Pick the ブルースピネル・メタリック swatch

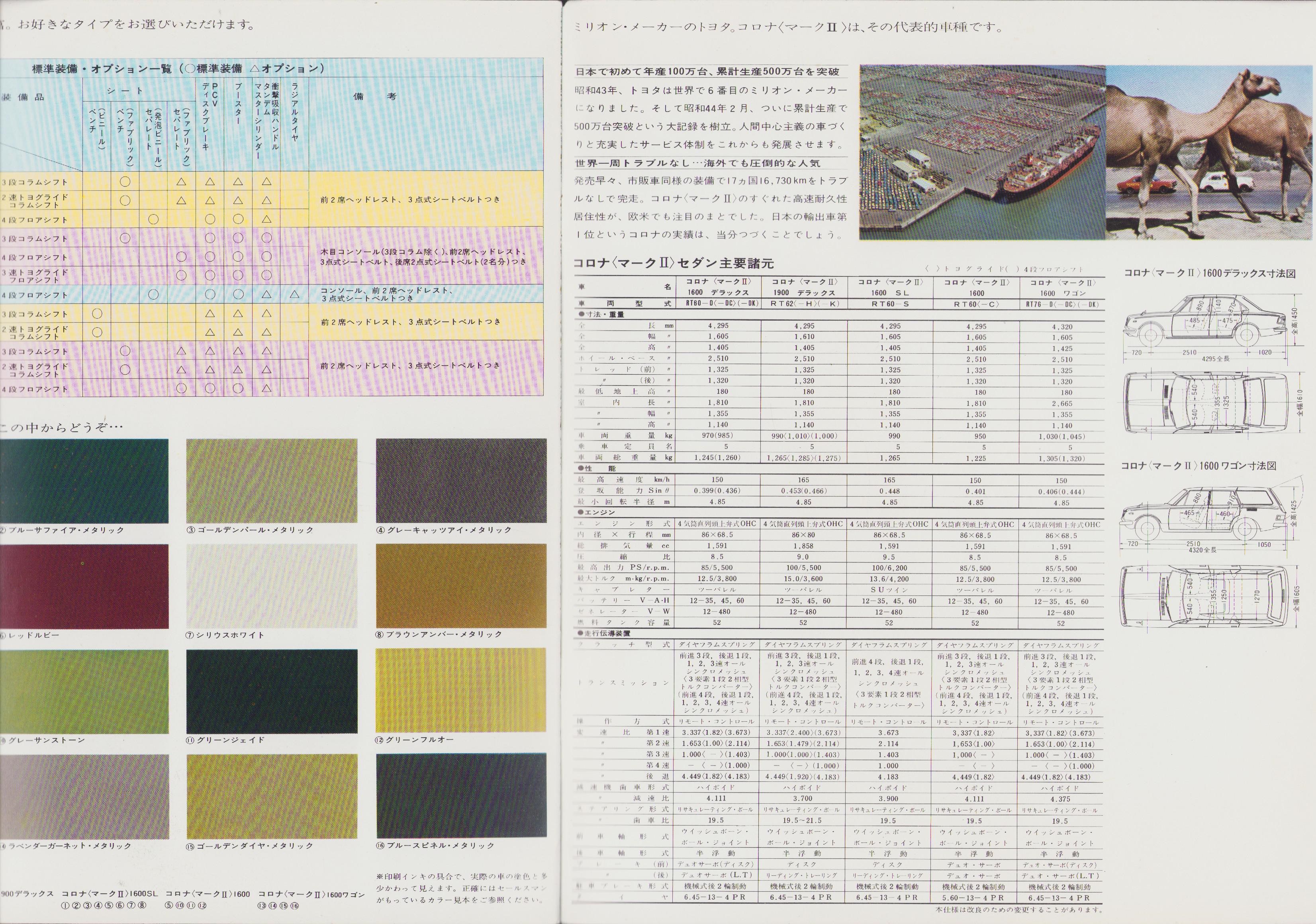(x=461, y=796)
